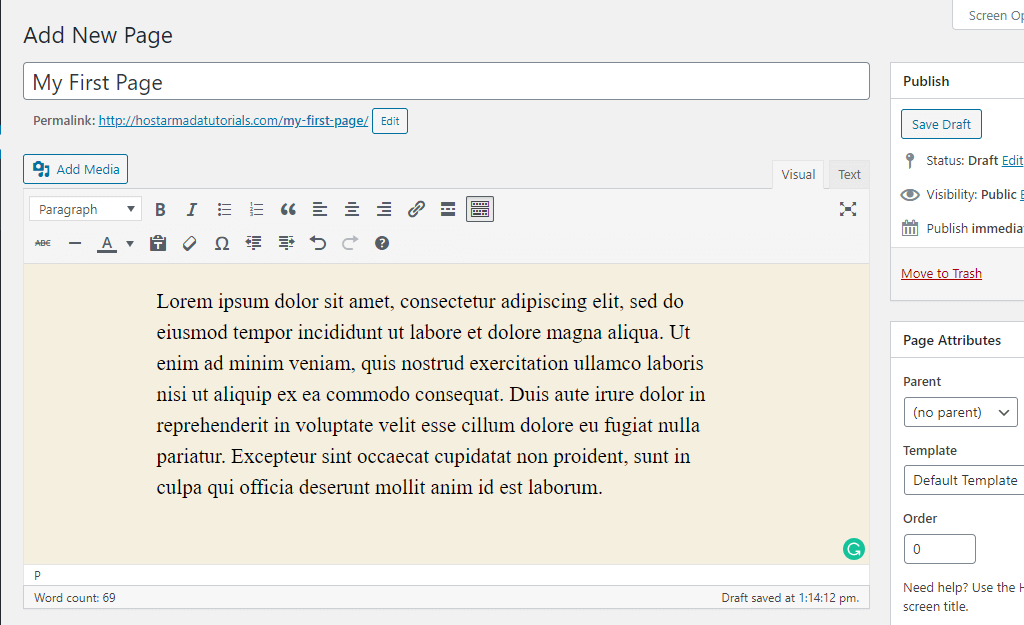Screen dimensions: 1024x625
Task: Switch to the Text editor tab
Action: point(849,174)
